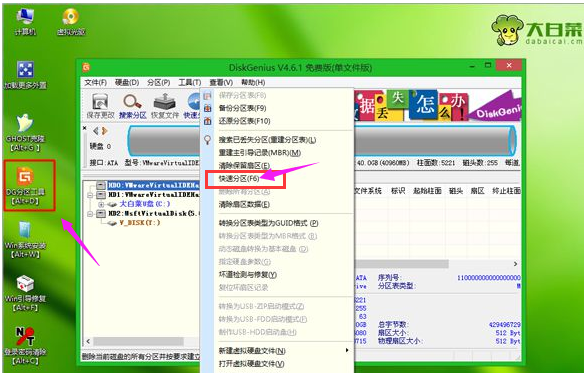Click 搜索分区 toolbar icon

pos(133,106)
